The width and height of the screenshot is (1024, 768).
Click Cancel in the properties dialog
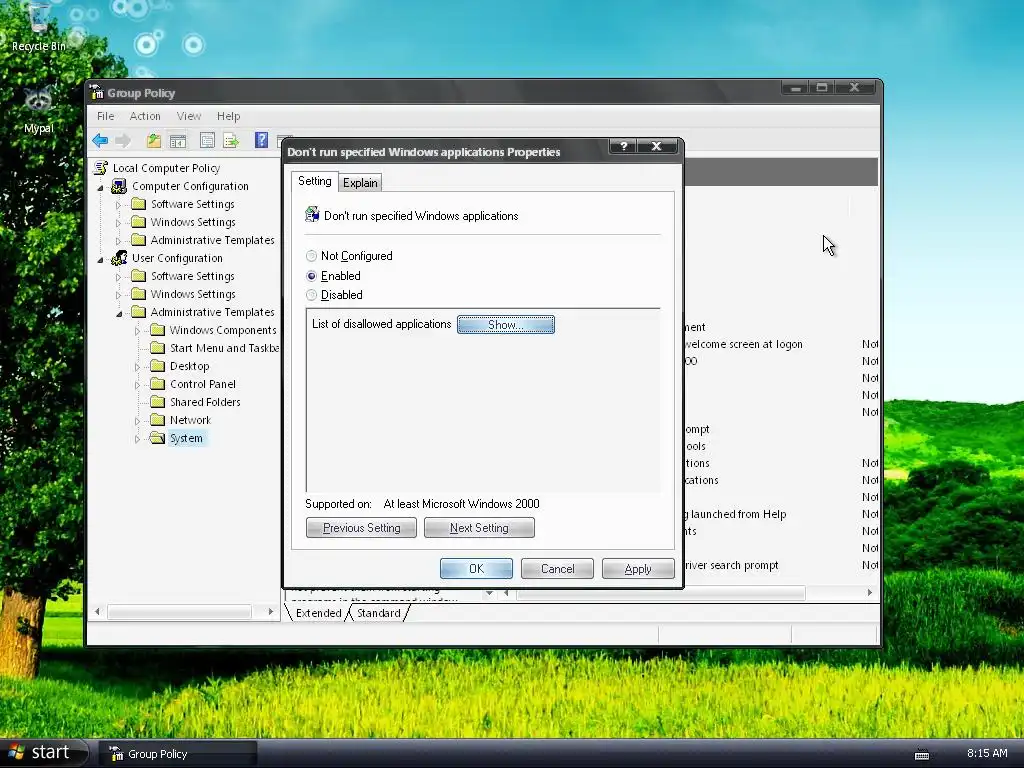[557, 569]
